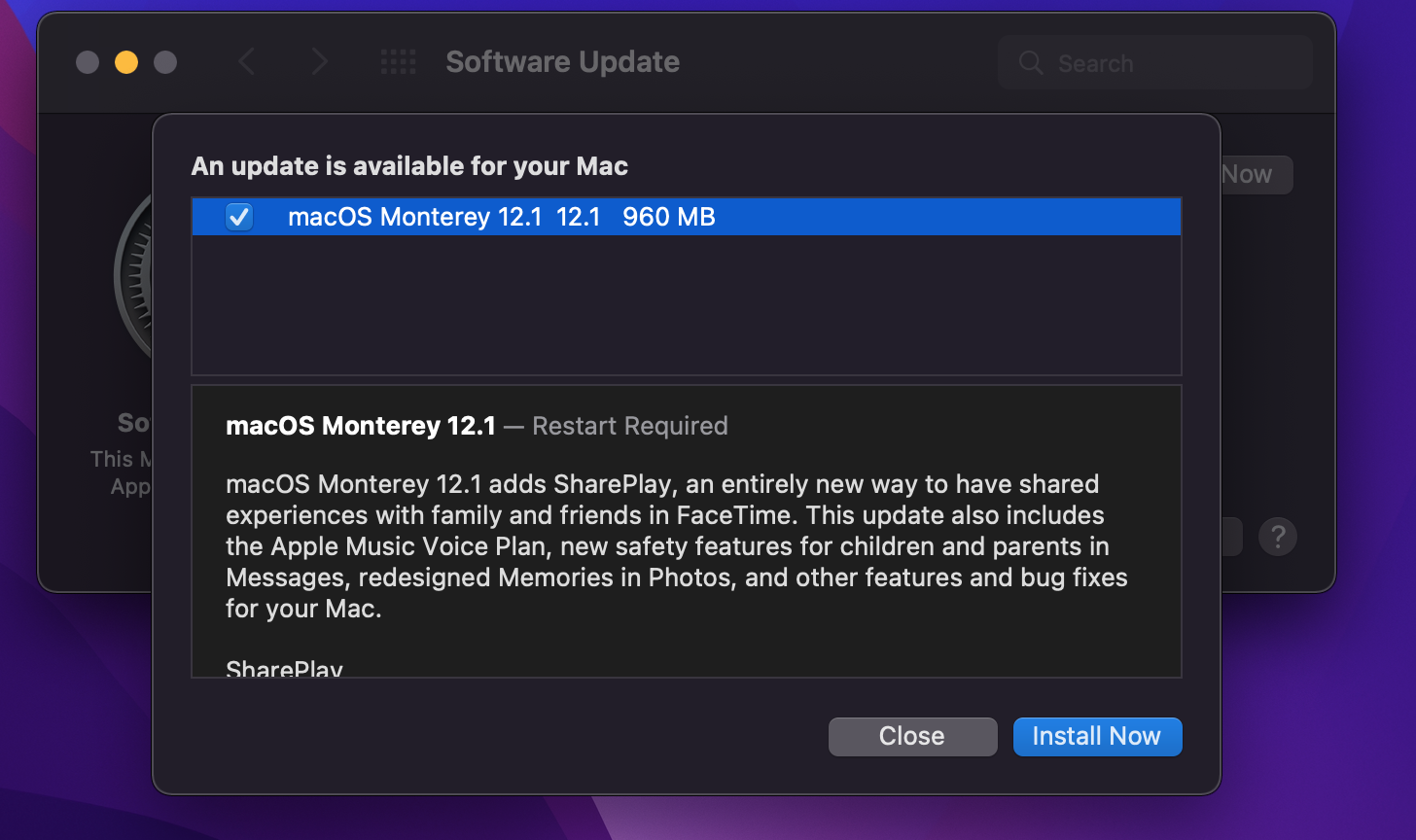Viewport: 1416px width, 840px height.
Task: Click the bold macOS Monterey 12.1 heading
Action: click(361, 426)
